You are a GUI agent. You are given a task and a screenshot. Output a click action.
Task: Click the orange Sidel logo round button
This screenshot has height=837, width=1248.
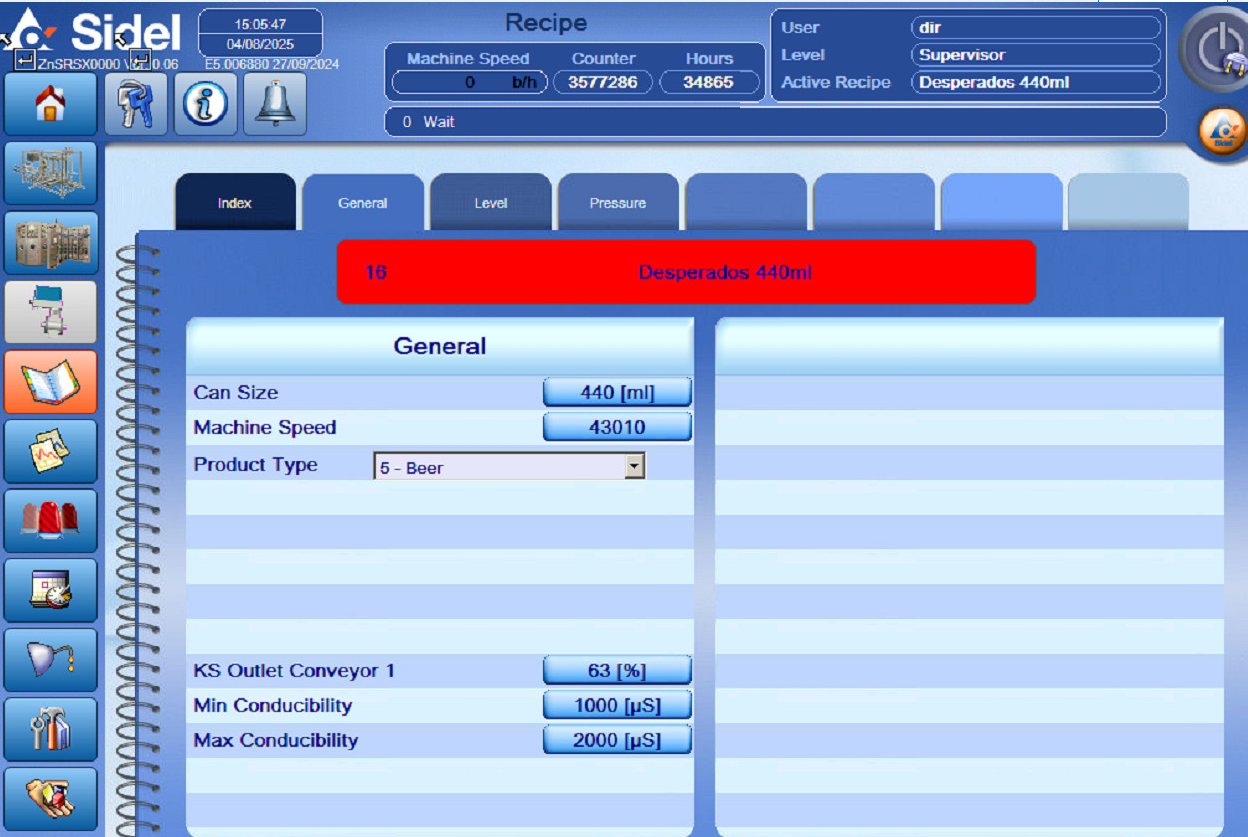point(1223,131)
